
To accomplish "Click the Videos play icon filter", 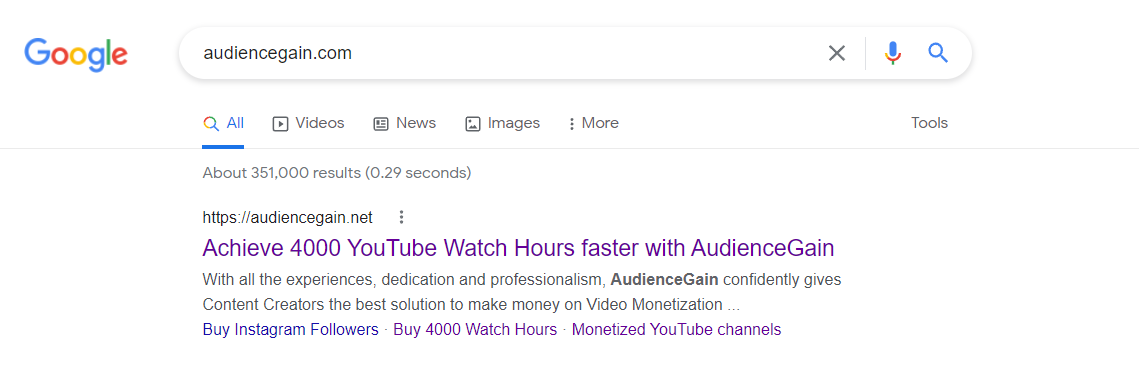I will (x=280, y=123).
